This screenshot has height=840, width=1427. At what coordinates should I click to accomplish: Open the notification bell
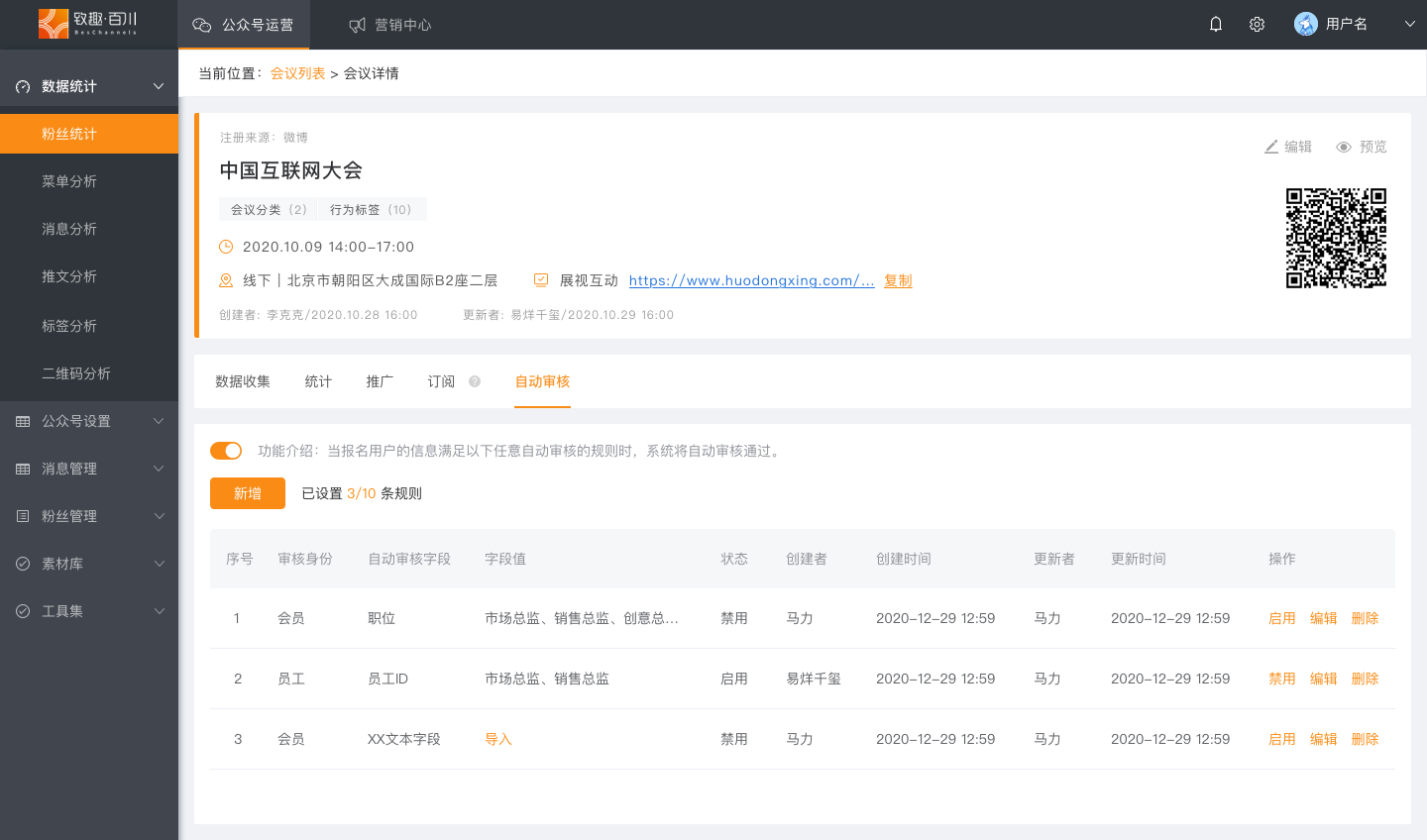1216,24
